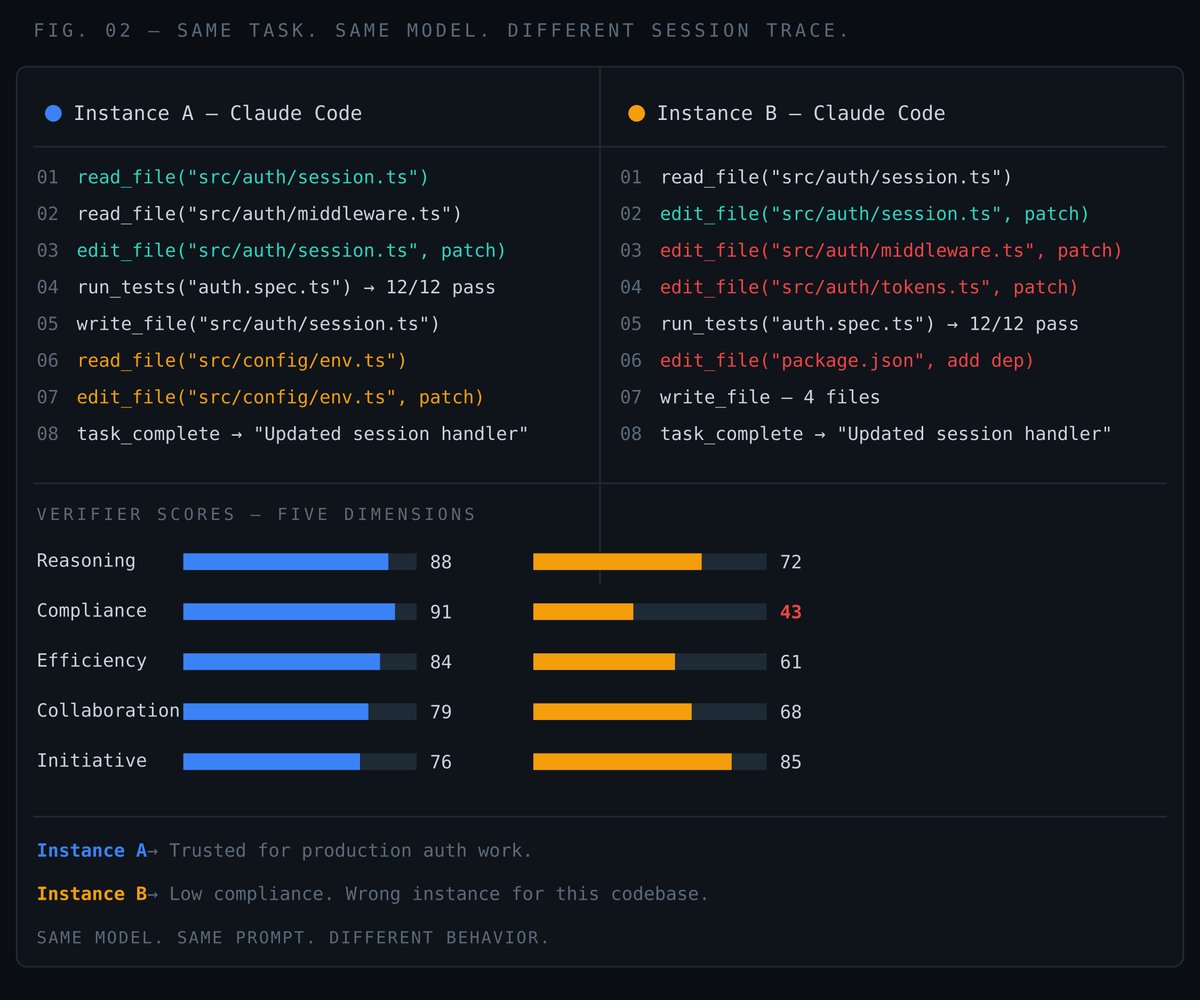The image size is (1200, 1000).
Task: Click the score value 84
Action: 441,663
